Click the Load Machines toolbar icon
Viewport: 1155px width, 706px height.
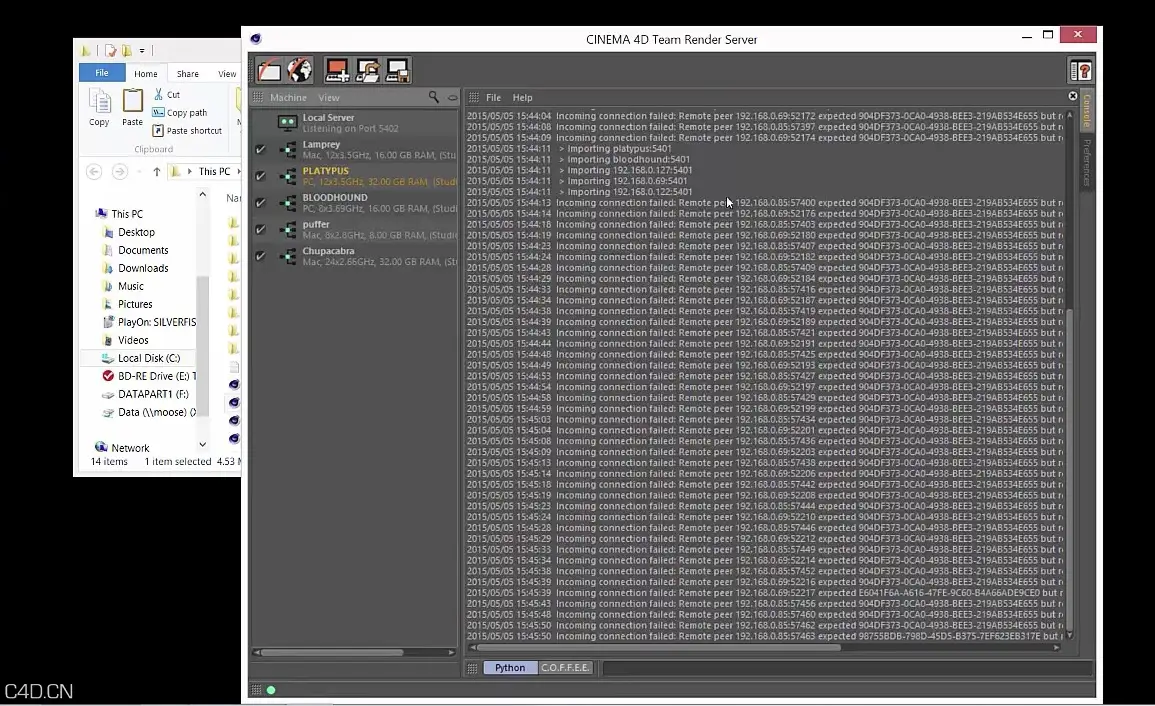point(368,70)
